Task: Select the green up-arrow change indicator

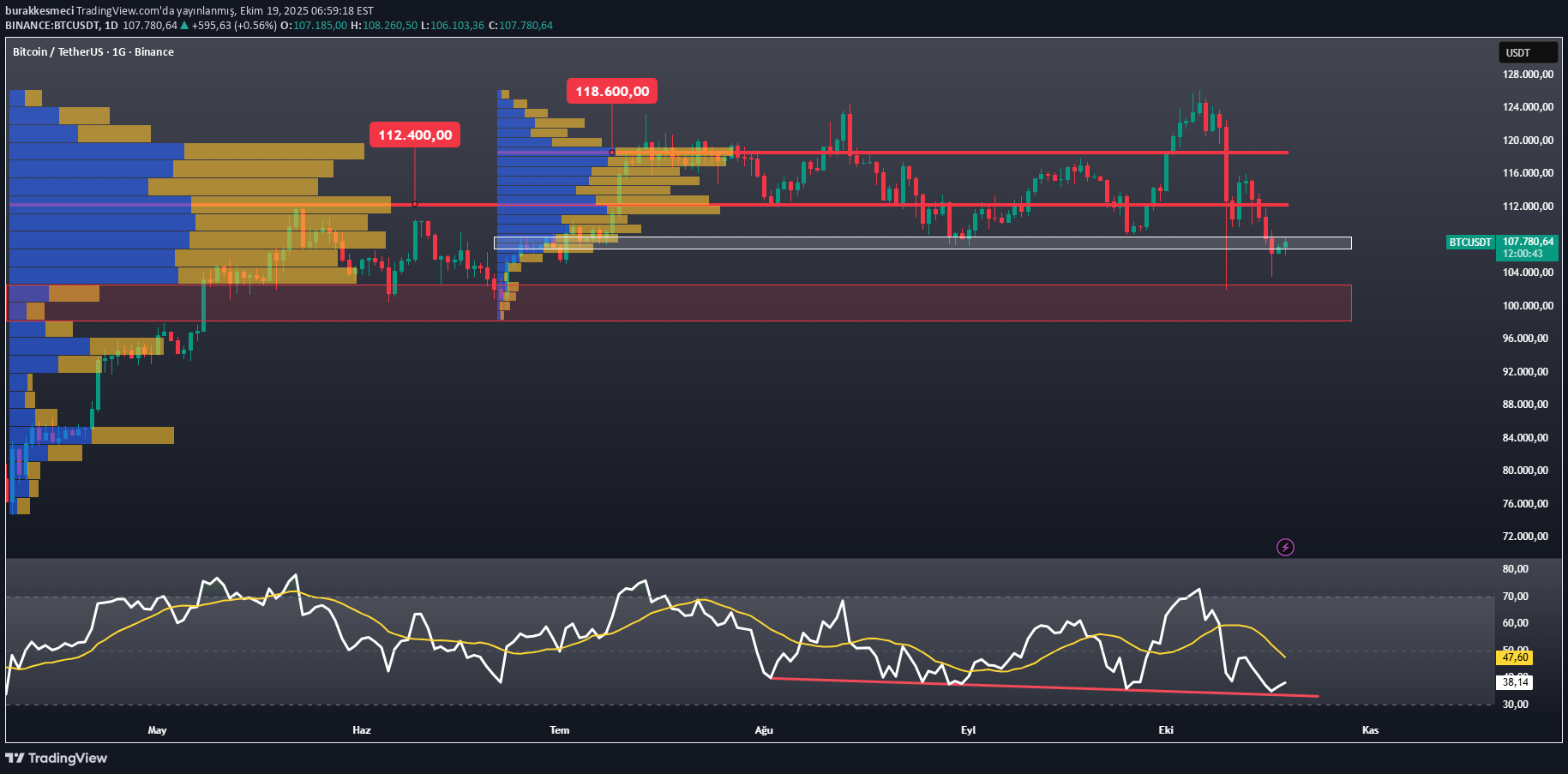Action: (x=183, y=26)
